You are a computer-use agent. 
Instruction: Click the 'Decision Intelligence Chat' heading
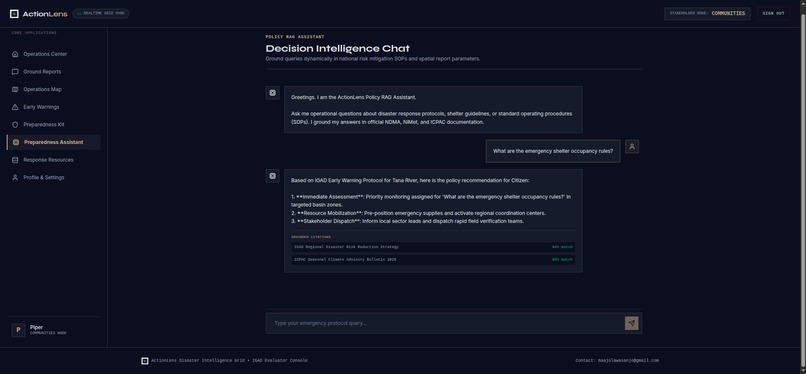coord(338,49)
